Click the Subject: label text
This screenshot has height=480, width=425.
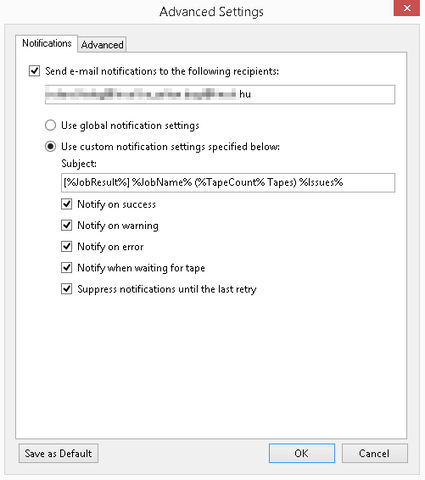point(79,164)
